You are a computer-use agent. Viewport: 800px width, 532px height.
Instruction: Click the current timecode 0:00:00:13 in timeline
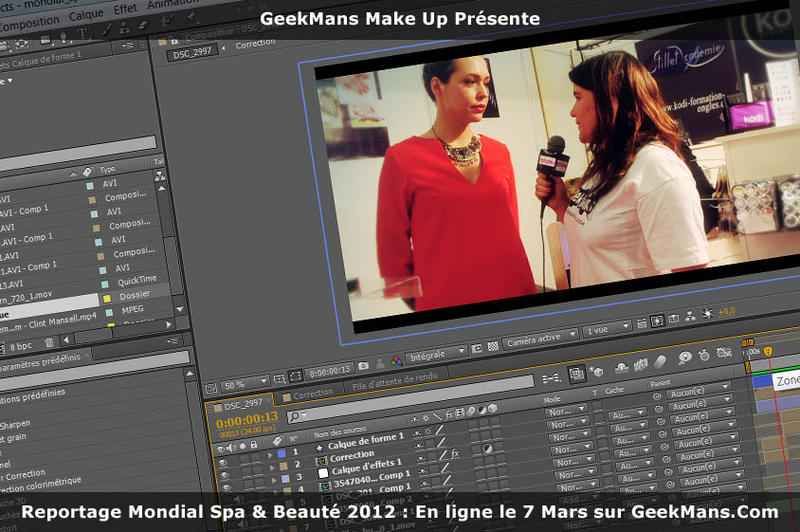[x=246, y=422]
